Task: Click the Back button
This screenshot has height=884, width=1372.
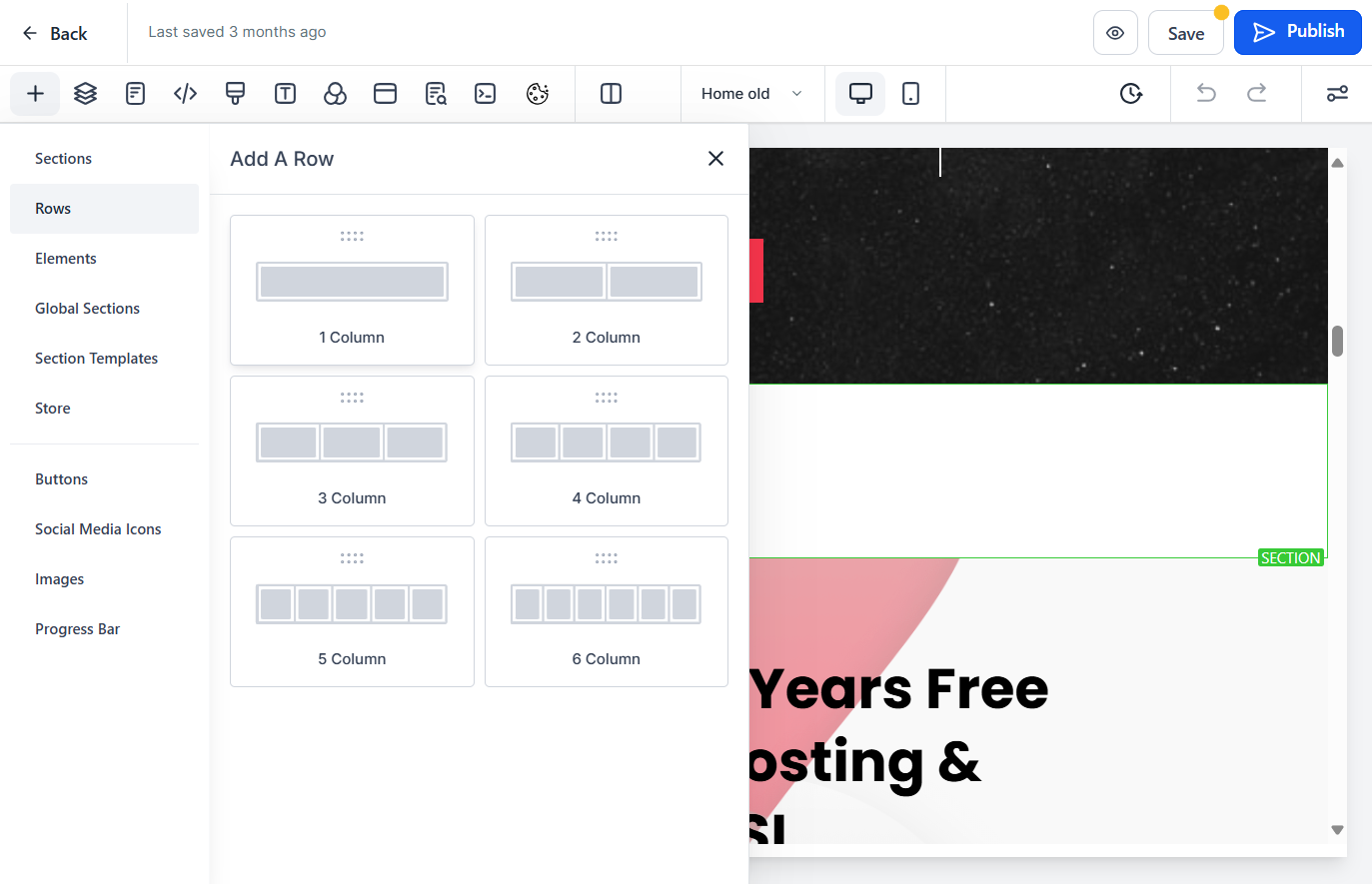Action: pos(55,33)
